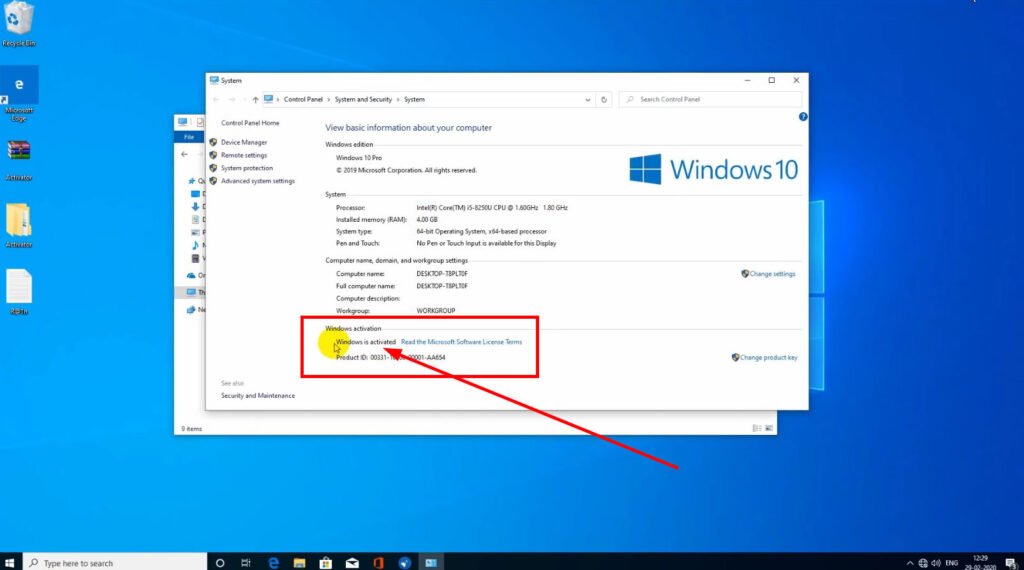Screen dimensions: 1024x570
Task: Open the File tab in File Explorer window
Action: click(x=189, y=137)
